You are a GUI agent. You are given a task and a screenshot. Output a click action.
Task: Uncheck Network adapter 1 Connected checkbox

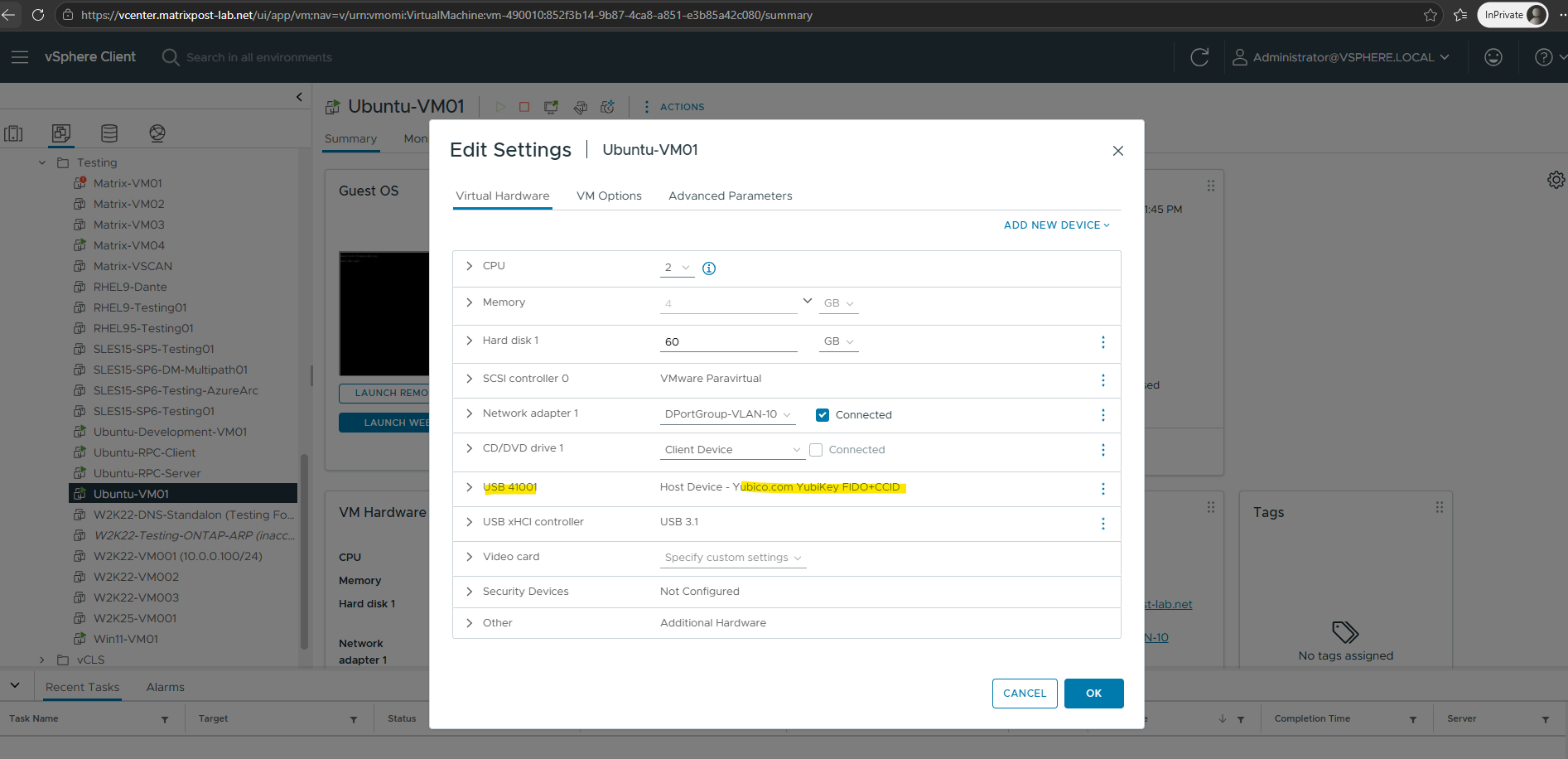click(x=823, y=415)
